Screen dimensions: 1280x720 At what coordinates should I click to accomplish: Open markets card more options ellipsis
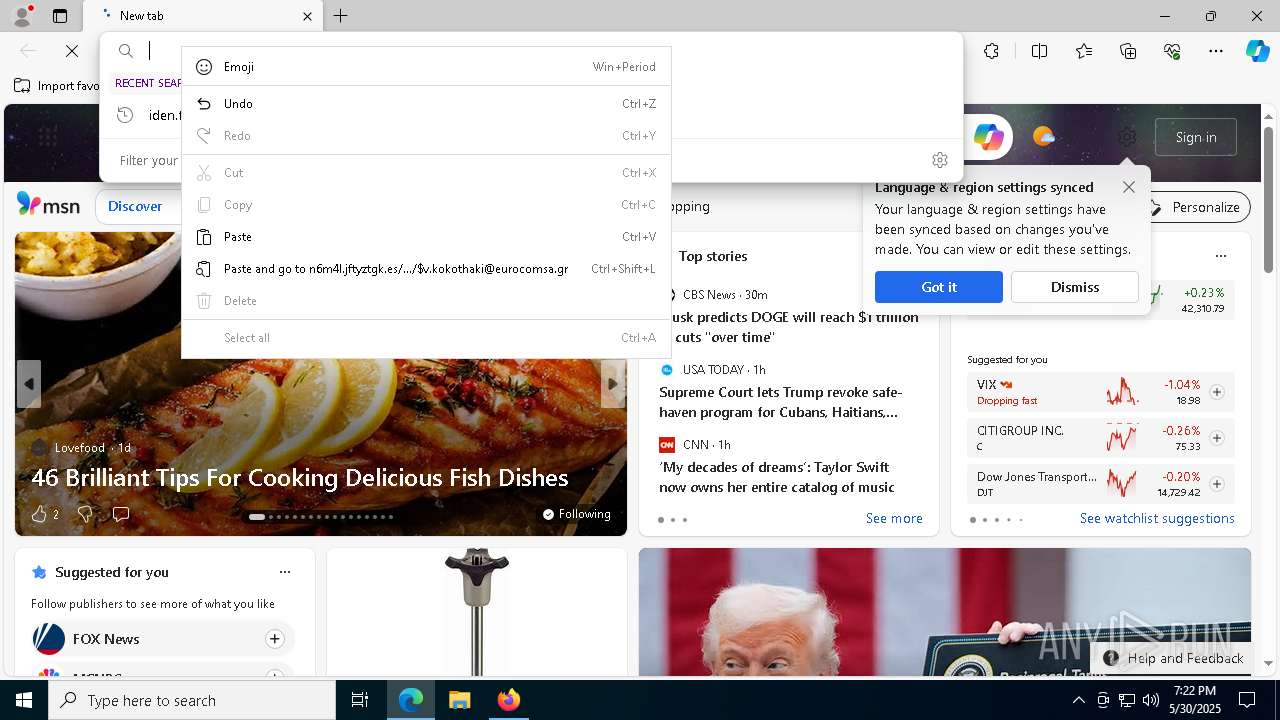tap(1220, 256)
